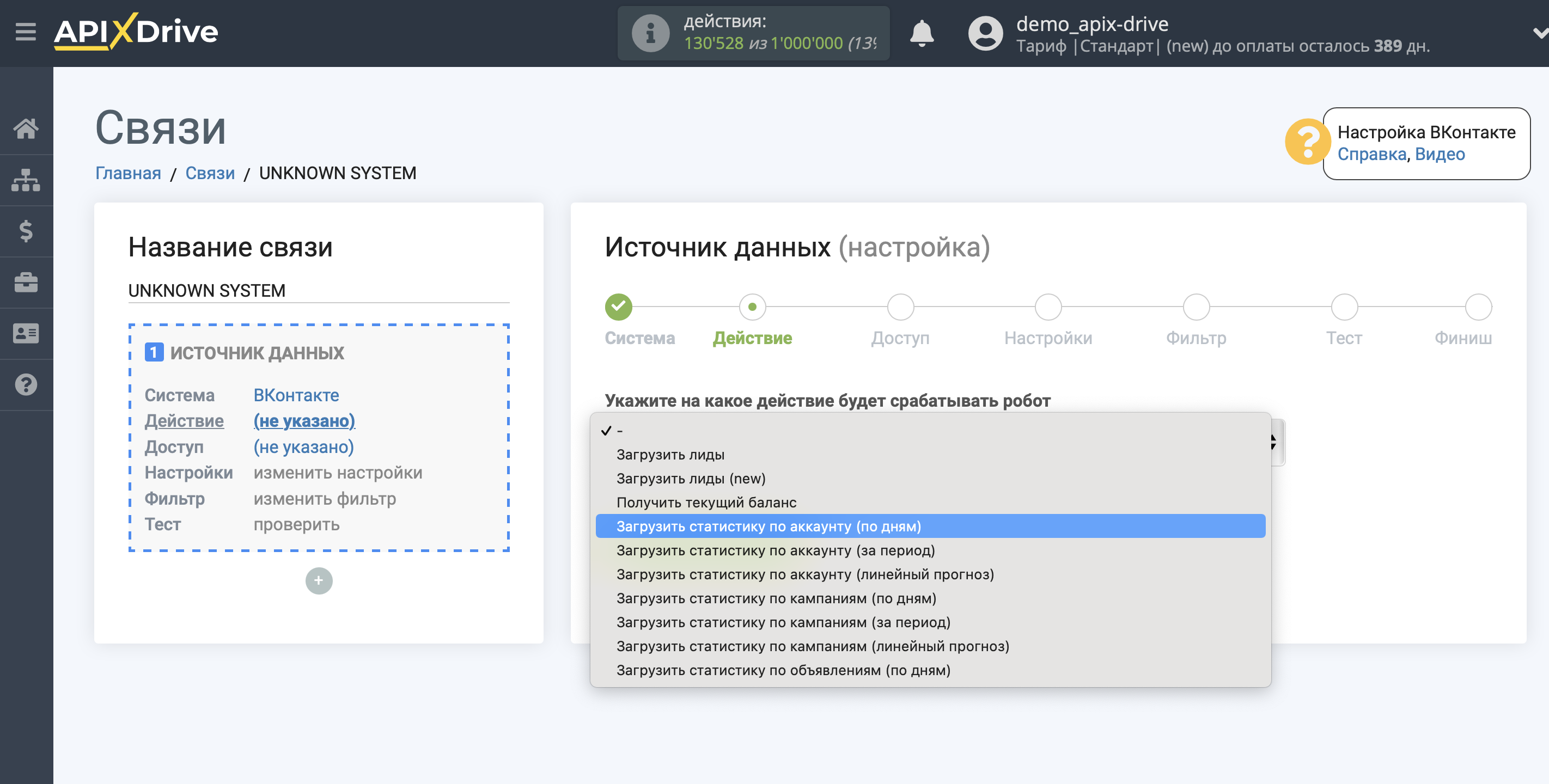This screenshot has height=784, width=1549.
Task: Click the Действие label link
Action: (x=184, y=421)
